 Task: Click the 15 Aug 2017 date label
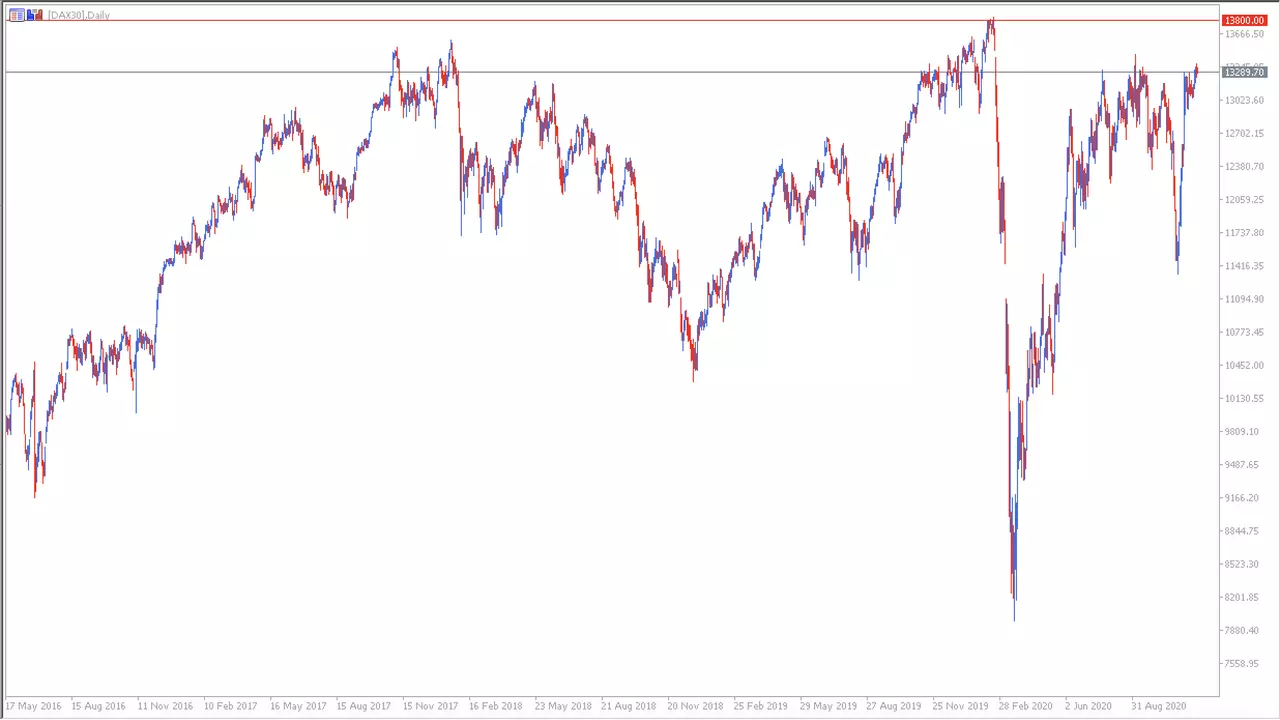tap(364, 706)
